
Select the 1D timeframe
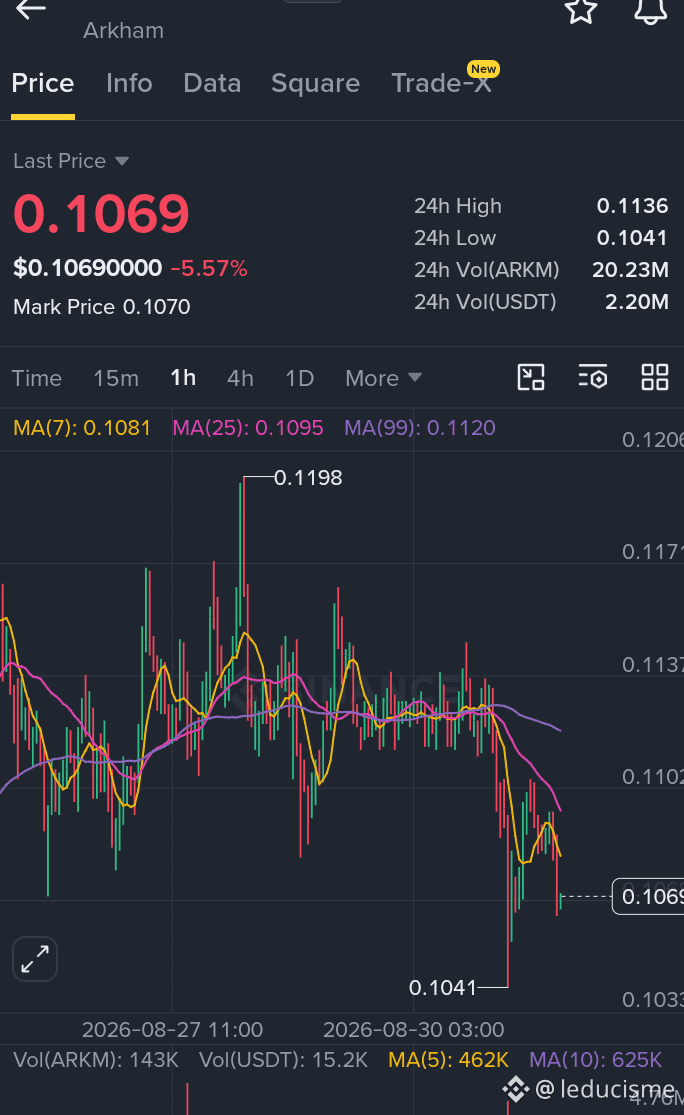[x=299, y=378]
